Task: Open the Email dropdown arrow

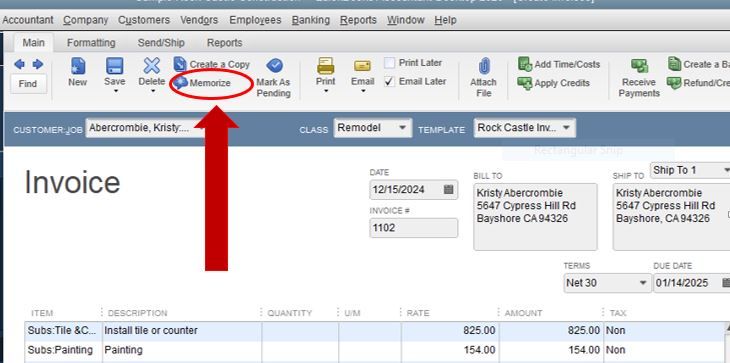Action: [363, 91]
